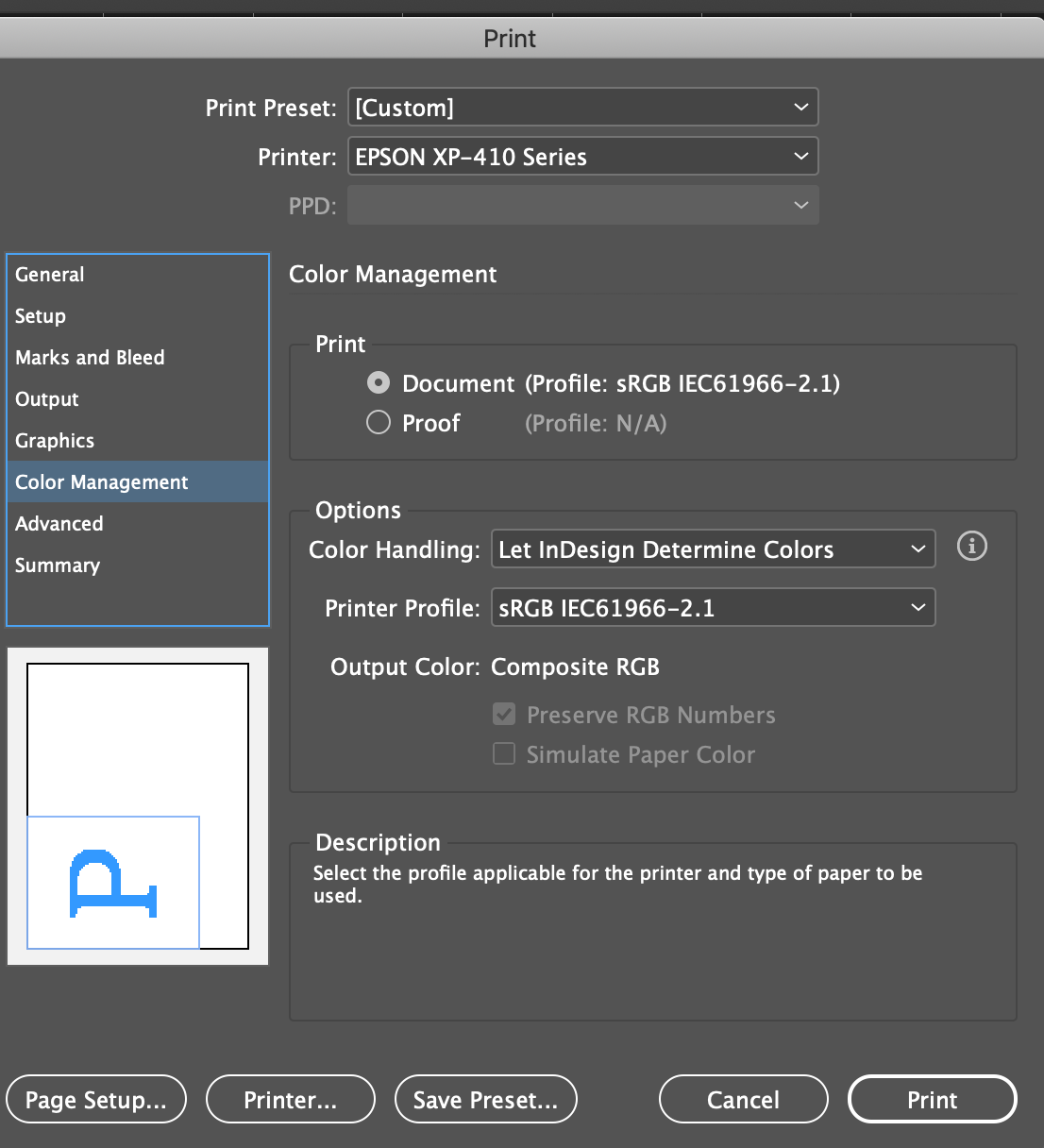This screenshot has height=1148, width=1044.
Task: Toggle the Preserve RGB Numbers checkbox
Action: [x=503, y=714]
